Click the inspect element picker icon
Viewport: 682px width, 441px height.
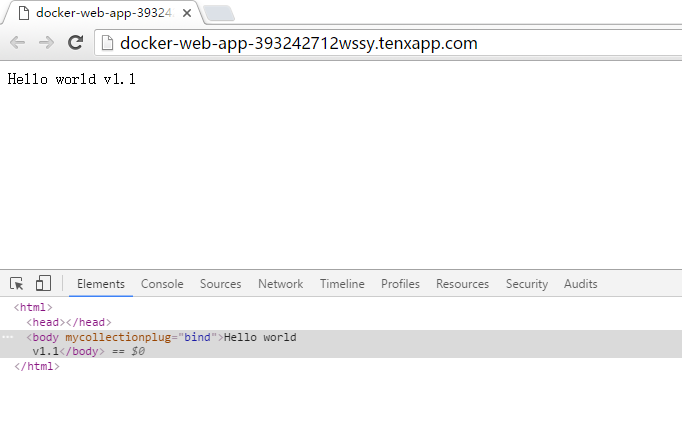click(17, 284)
